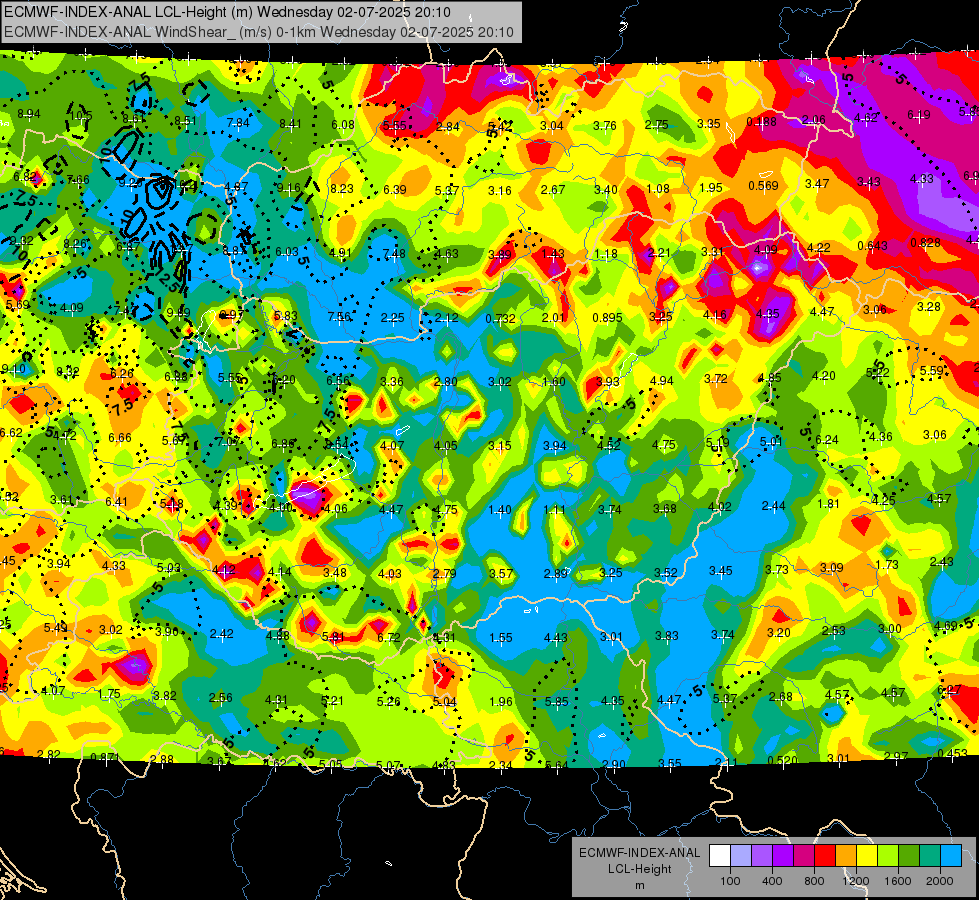Pick the orange legend swatch
Viewport: 979px width, 900px height.
pos(846,856)
